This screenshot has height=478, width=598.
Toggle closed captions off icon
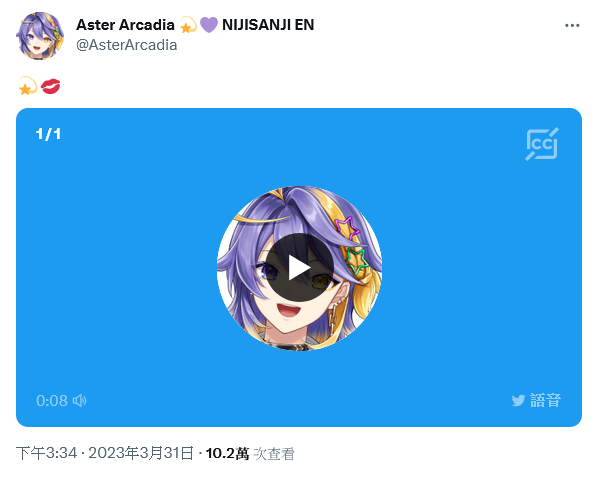click(542, 144)
